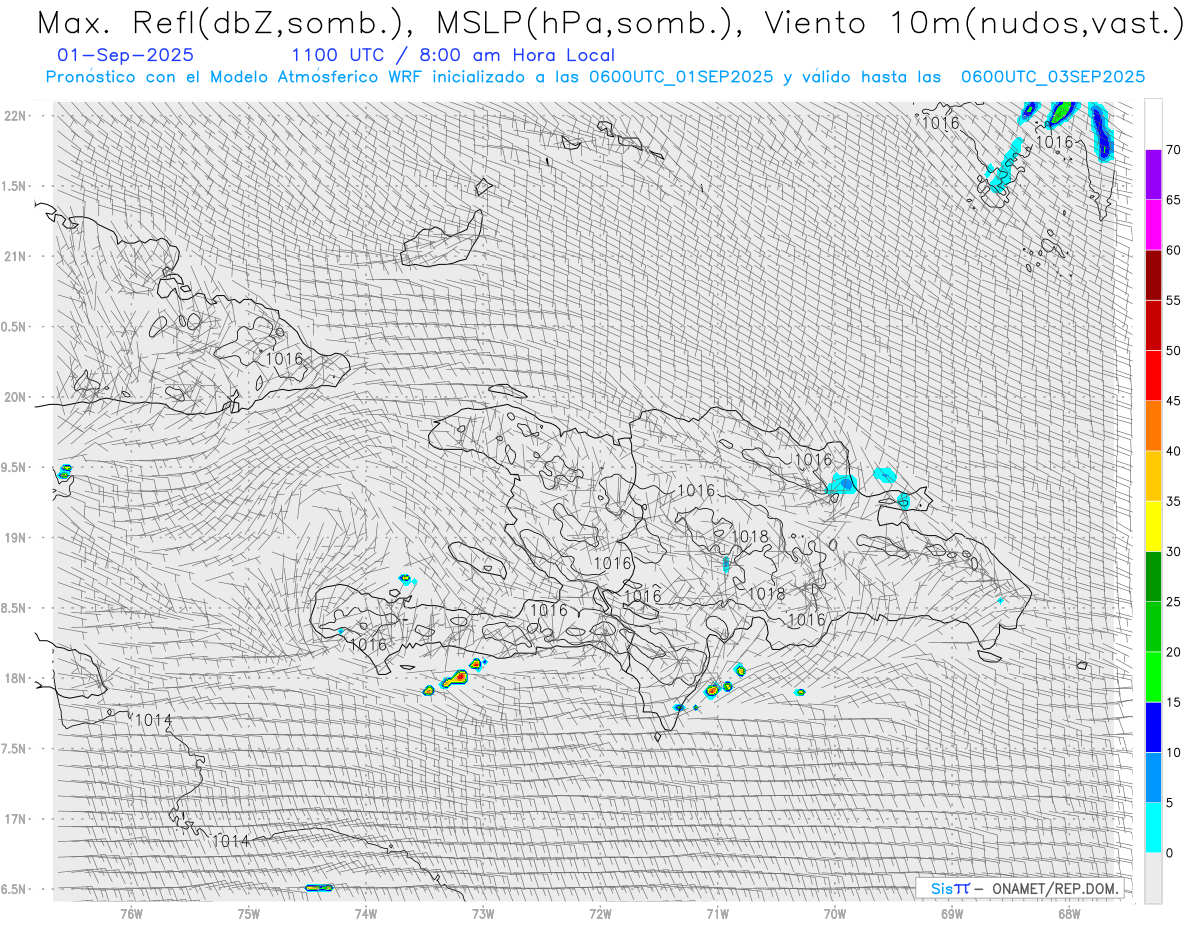Screen dimensions: 1200x927
Task: Click the valid-until time '0600UTC_03SEP2025'
Action: point(1053,77)
